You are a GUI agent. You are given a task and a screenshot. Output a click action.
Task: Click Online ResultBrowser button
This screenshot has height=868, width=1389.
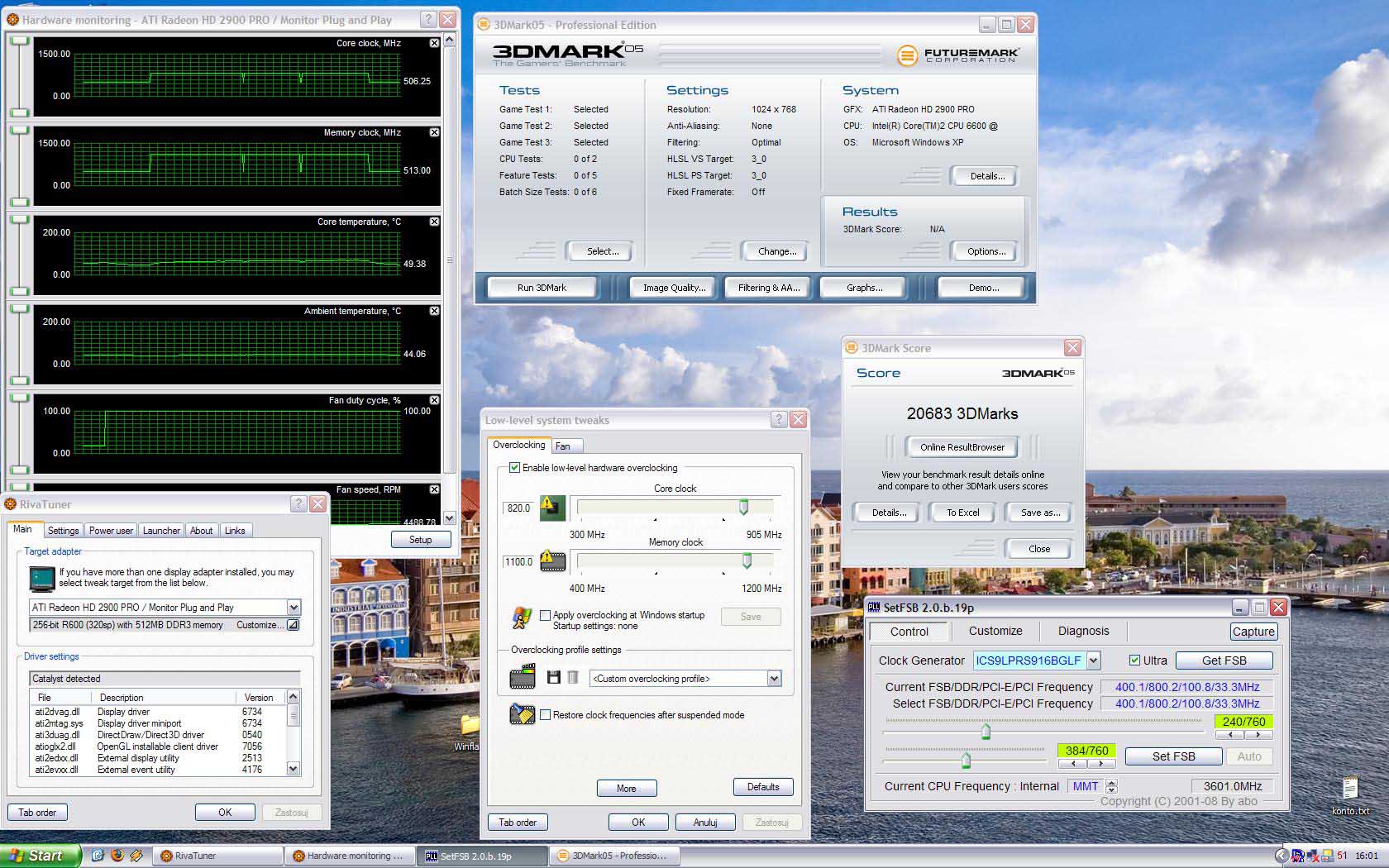(962, 447)
